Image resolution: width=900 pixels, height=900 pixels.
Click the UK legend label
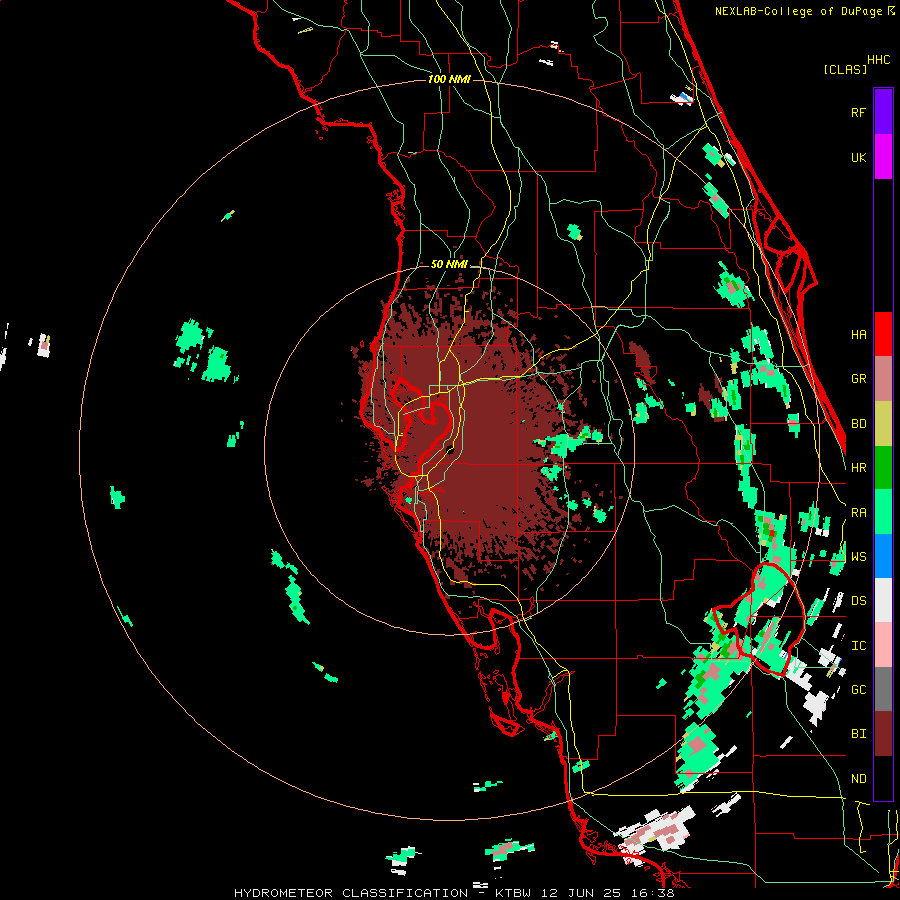pos(858,157)
